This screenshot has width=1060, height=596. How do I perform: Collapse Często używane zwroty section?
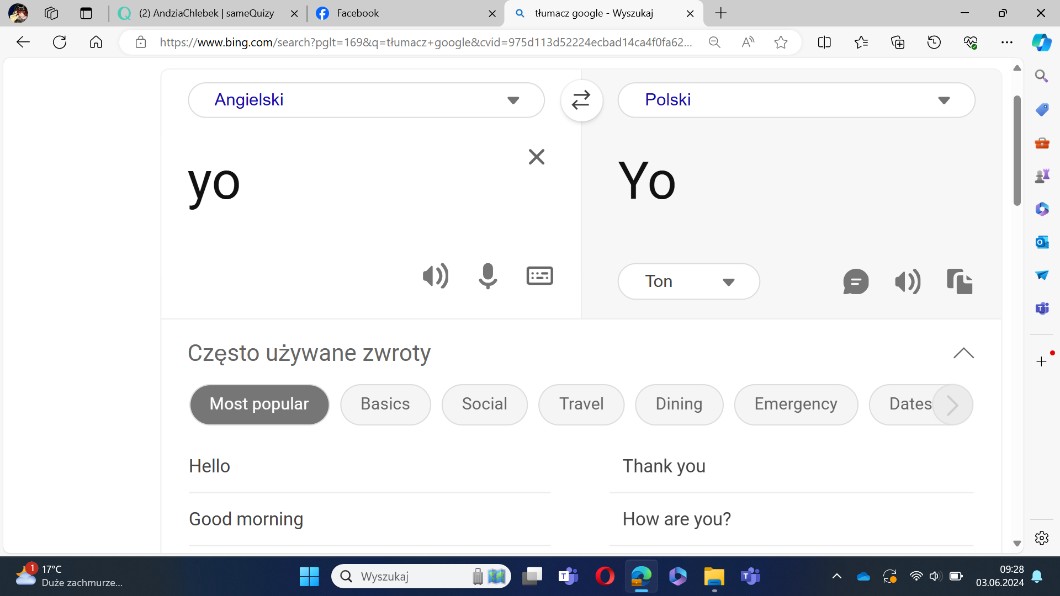(963, 353)
